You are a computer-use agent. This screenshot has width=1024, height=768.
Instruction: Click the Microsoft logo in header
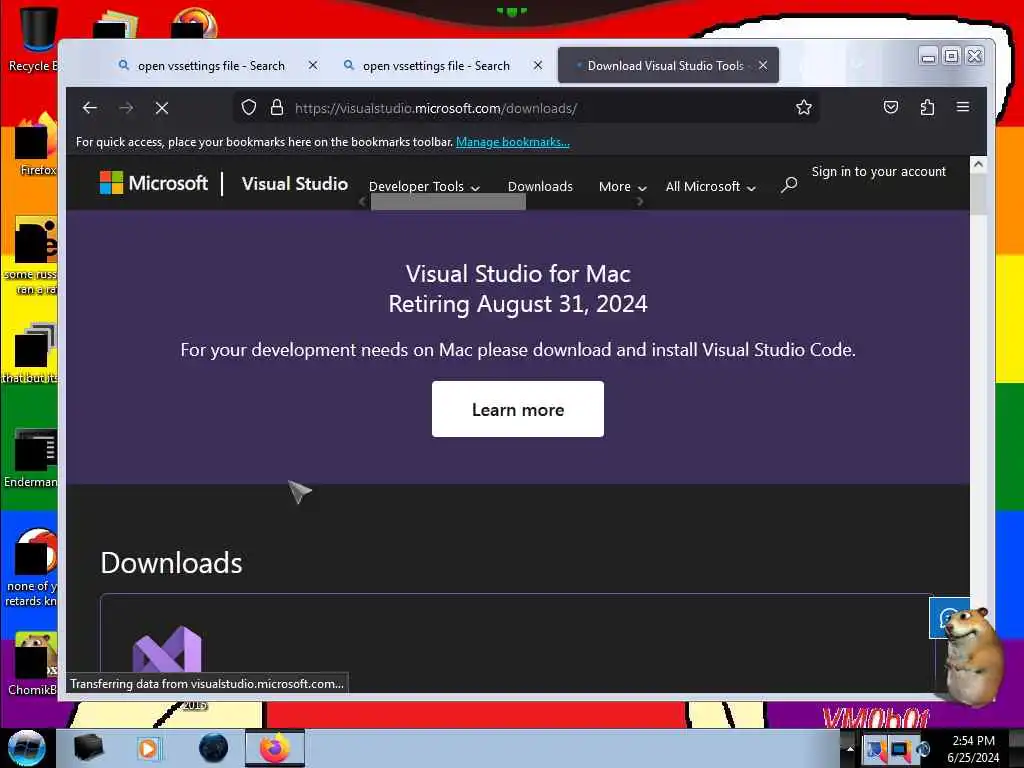pos(153,183)
